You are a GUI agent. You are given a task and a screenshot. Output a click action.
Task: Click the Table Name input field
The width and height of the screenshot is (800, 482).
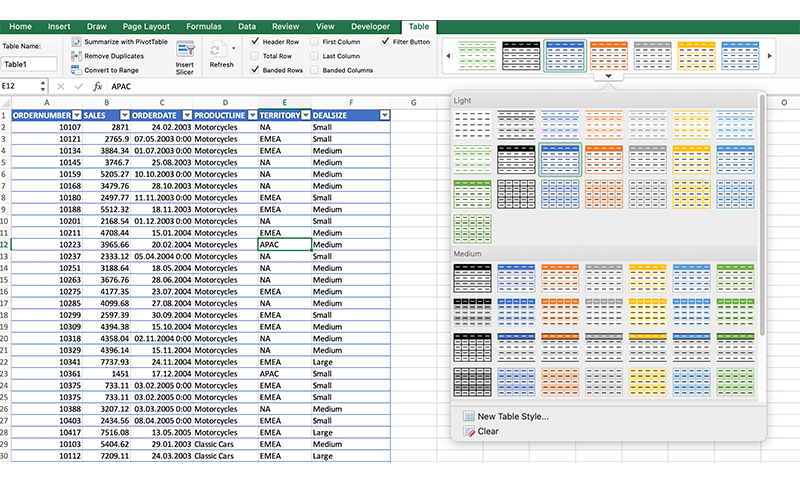click(29, 63)
